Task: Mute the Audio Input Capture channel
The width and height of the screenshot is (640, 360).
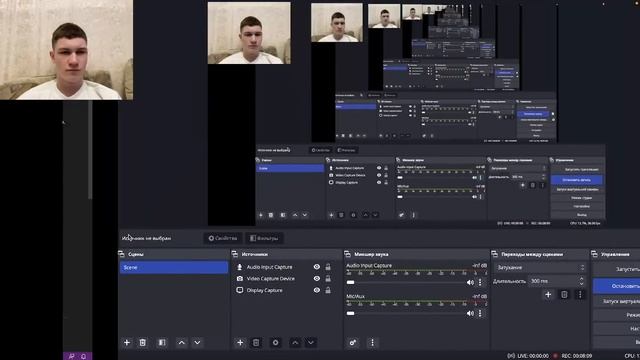Action: click(x=470, y=282)
